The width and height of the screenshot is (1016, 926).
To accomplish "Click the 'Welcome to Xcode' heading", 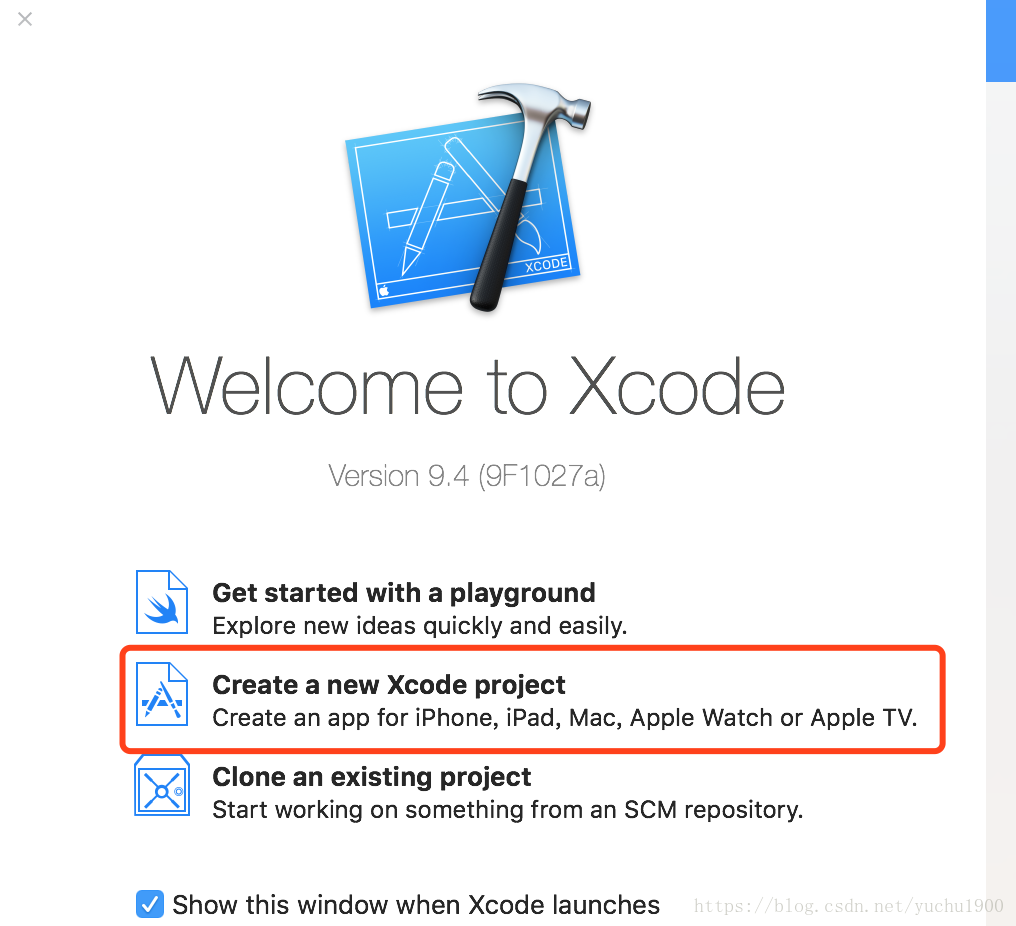I will 467,387.
